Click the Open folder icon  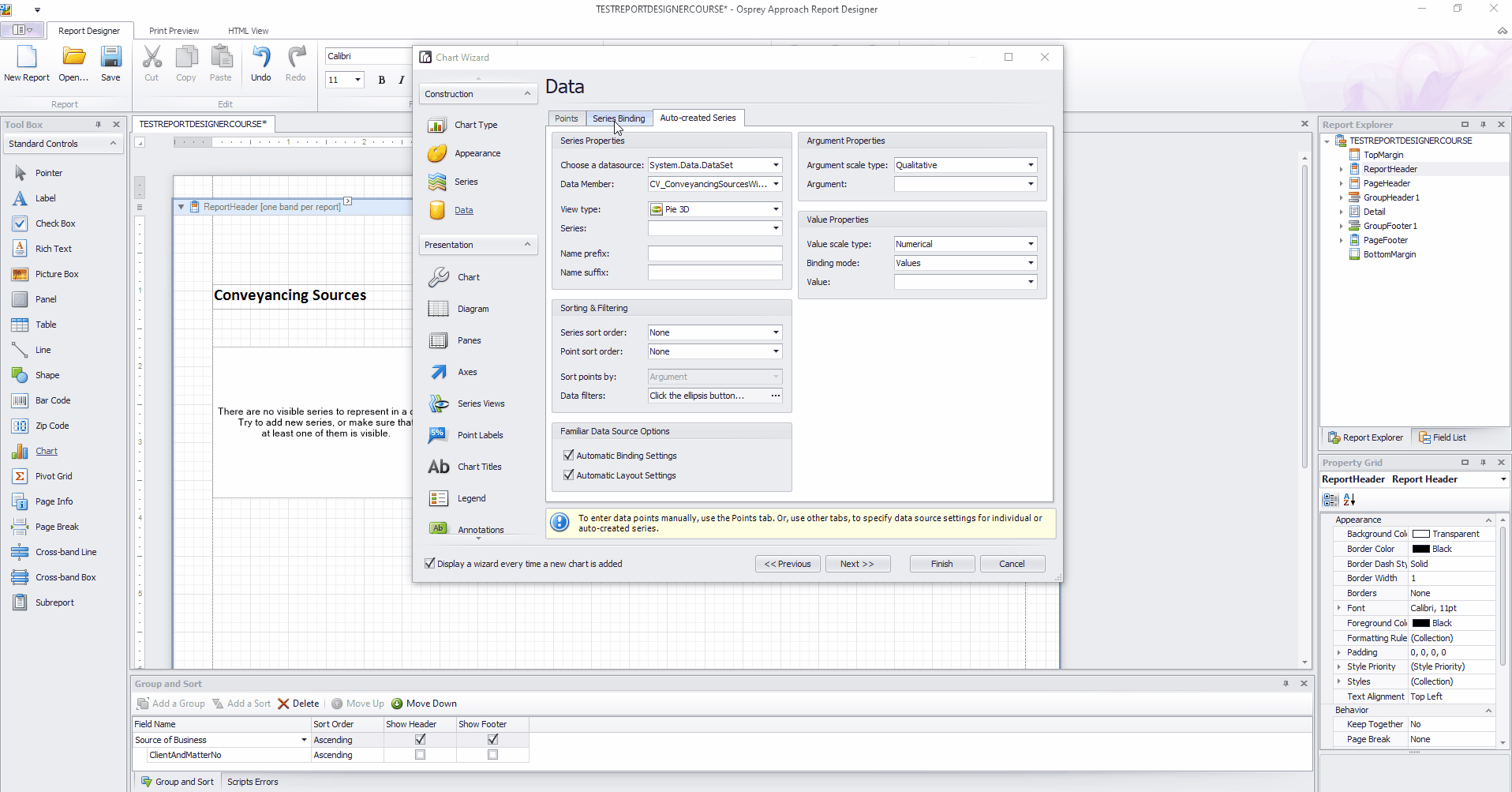tap(74, 57)
